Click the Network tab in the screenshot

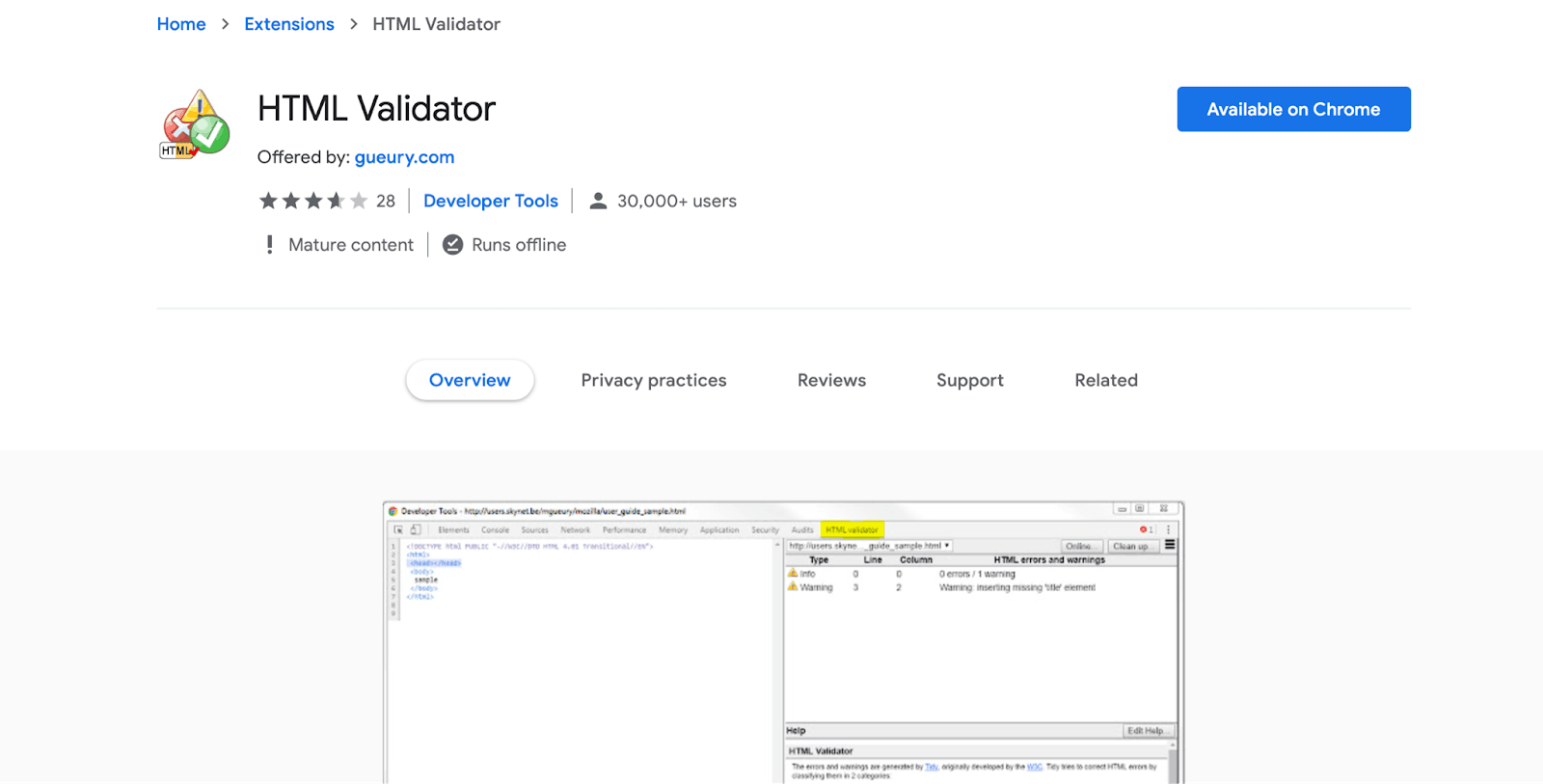pos(575,529)
